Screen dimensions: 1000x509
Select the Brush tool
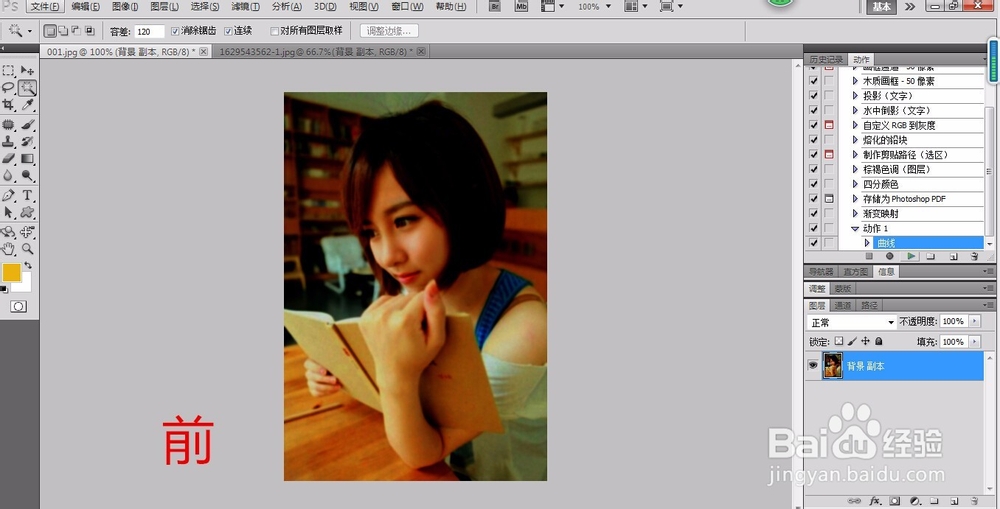[x=27, y=125]
